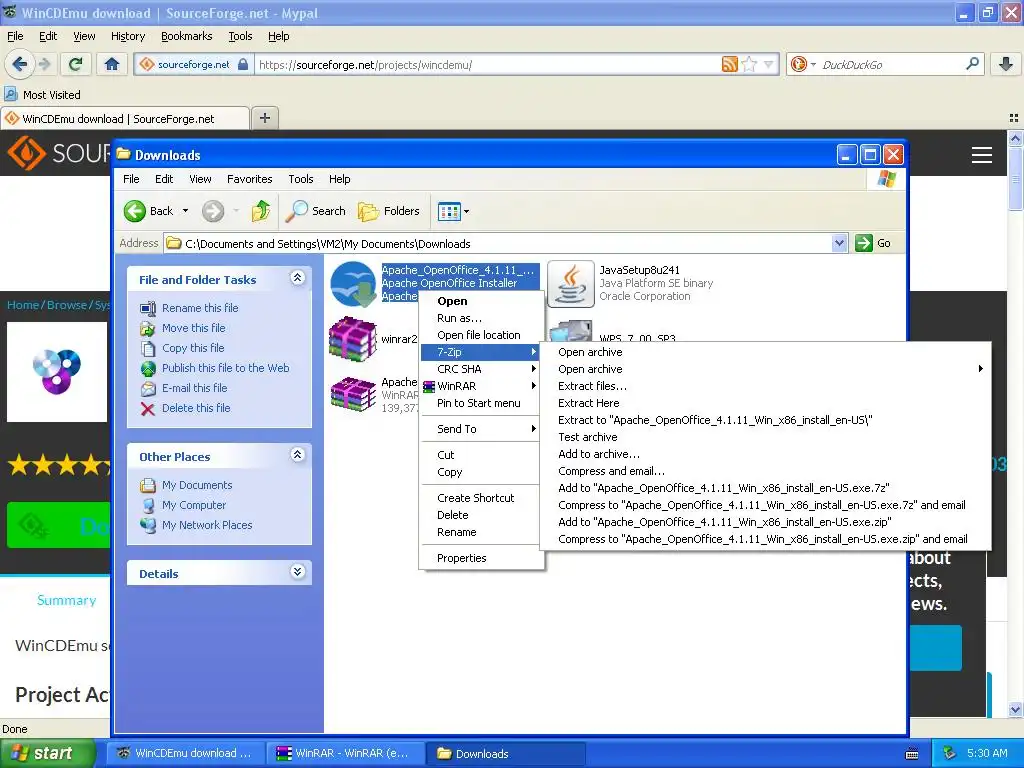Open the Tools menu in Downloads window
This screenshot has width=1024, height=768.
[300, 179]
